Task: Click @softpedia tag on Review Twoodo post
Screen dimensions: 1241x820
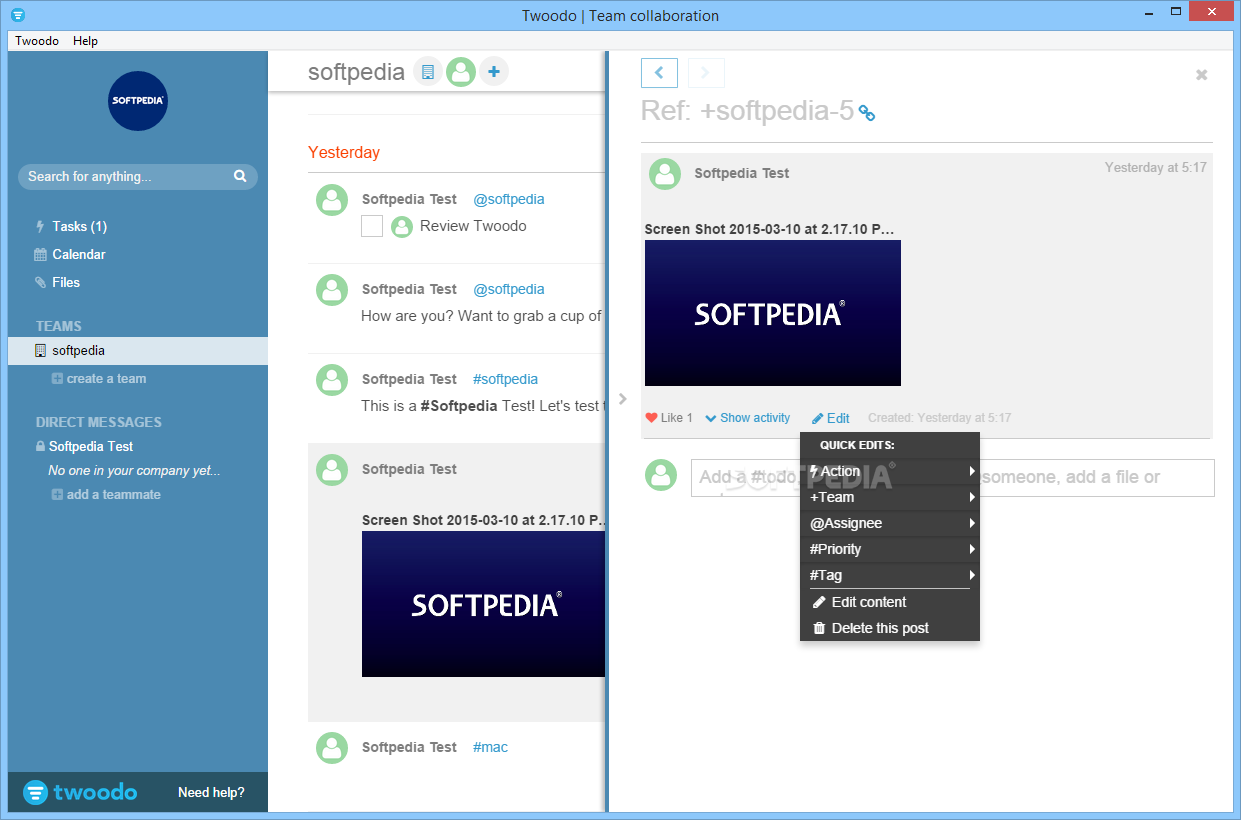Action: coord(509,199)
